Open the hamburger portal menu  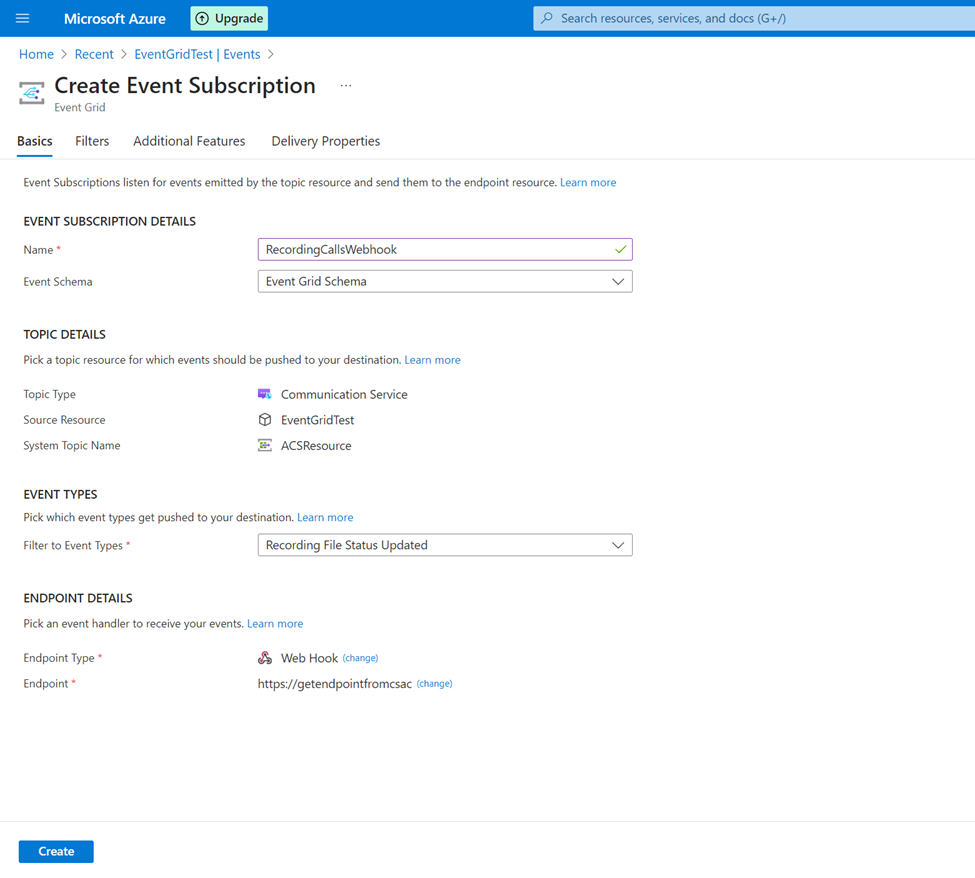point(22,18)
